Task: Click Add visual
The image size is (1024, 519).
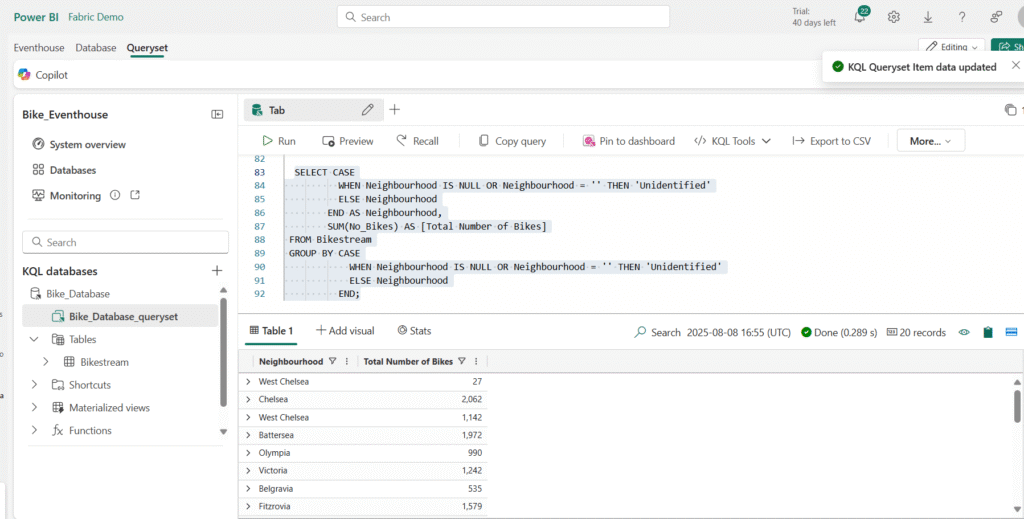Action: [345, 331]
